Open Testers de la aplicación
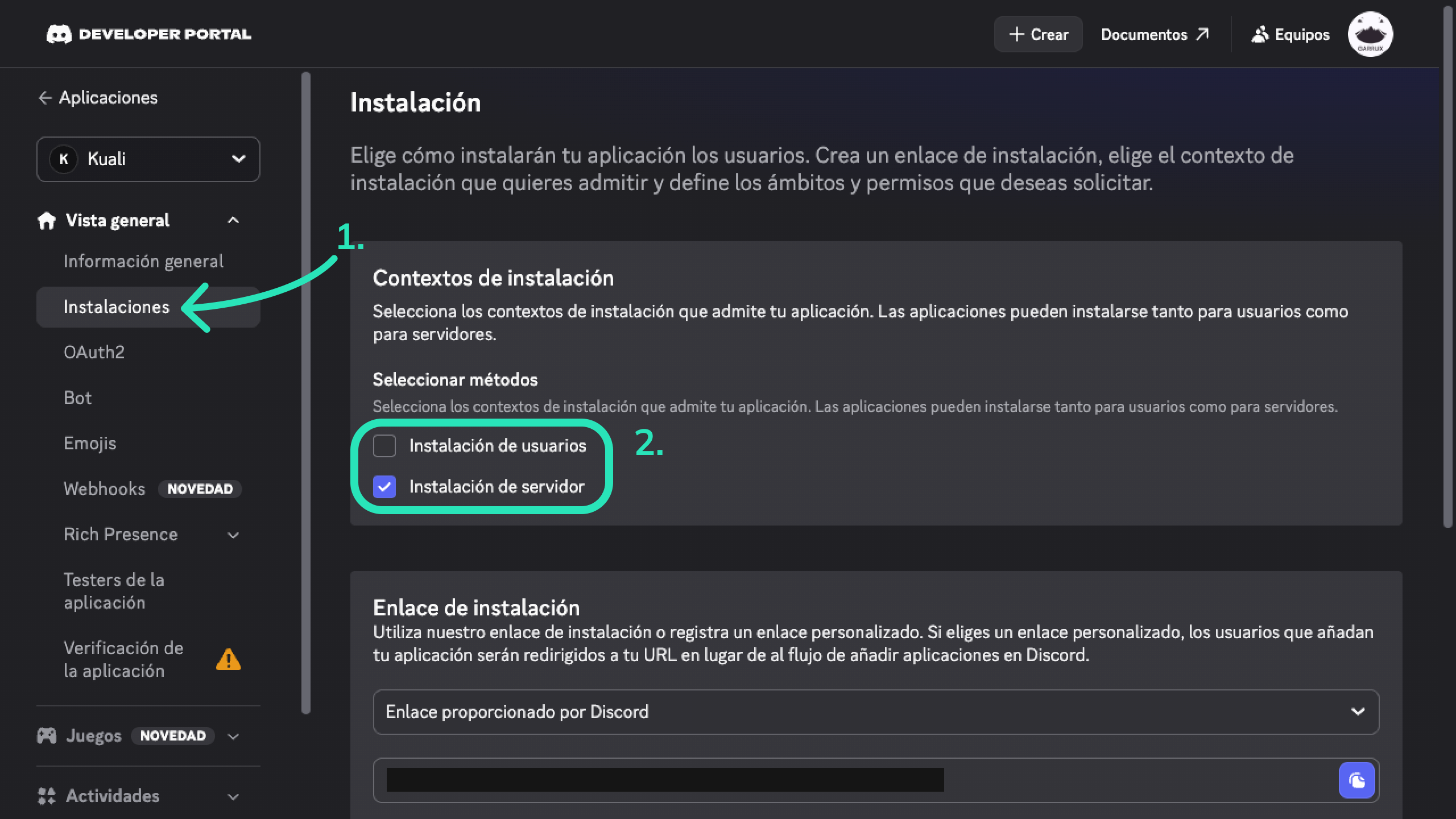The height and width of the screenshot is (819, 1456). [x=114, y=591]
